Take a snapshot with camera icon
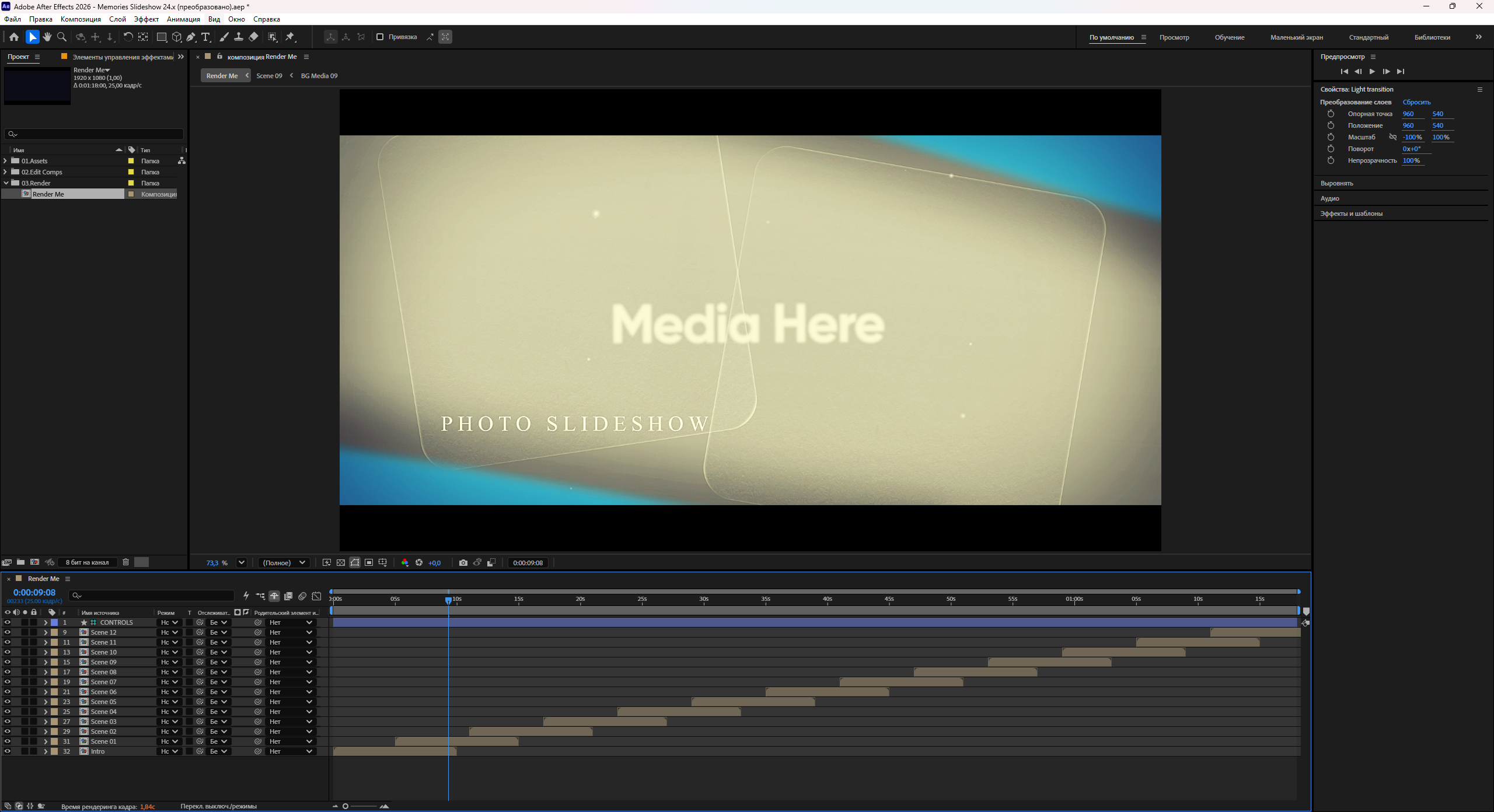This screenshot has height=812, width=1494. click(463, 562)
